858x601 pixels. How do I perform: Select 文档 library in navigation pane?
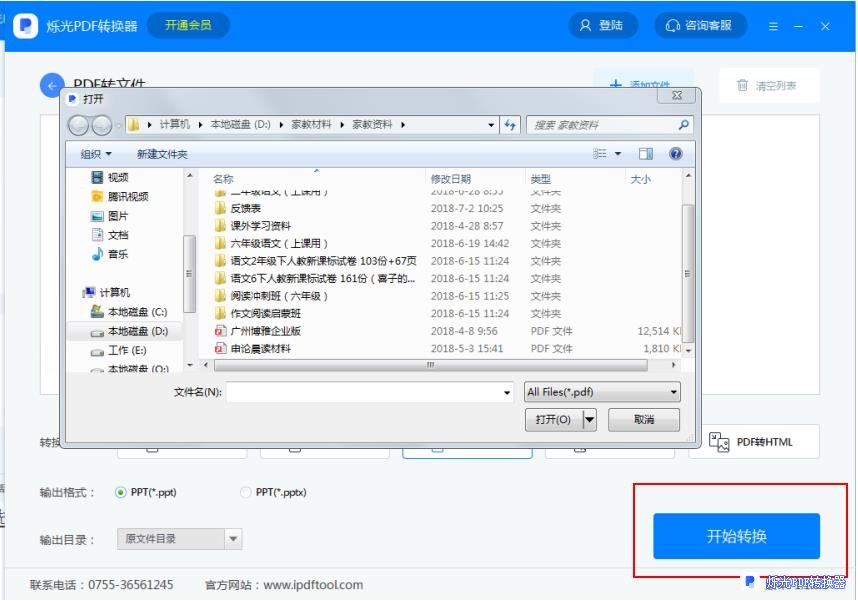pos(110,235)
